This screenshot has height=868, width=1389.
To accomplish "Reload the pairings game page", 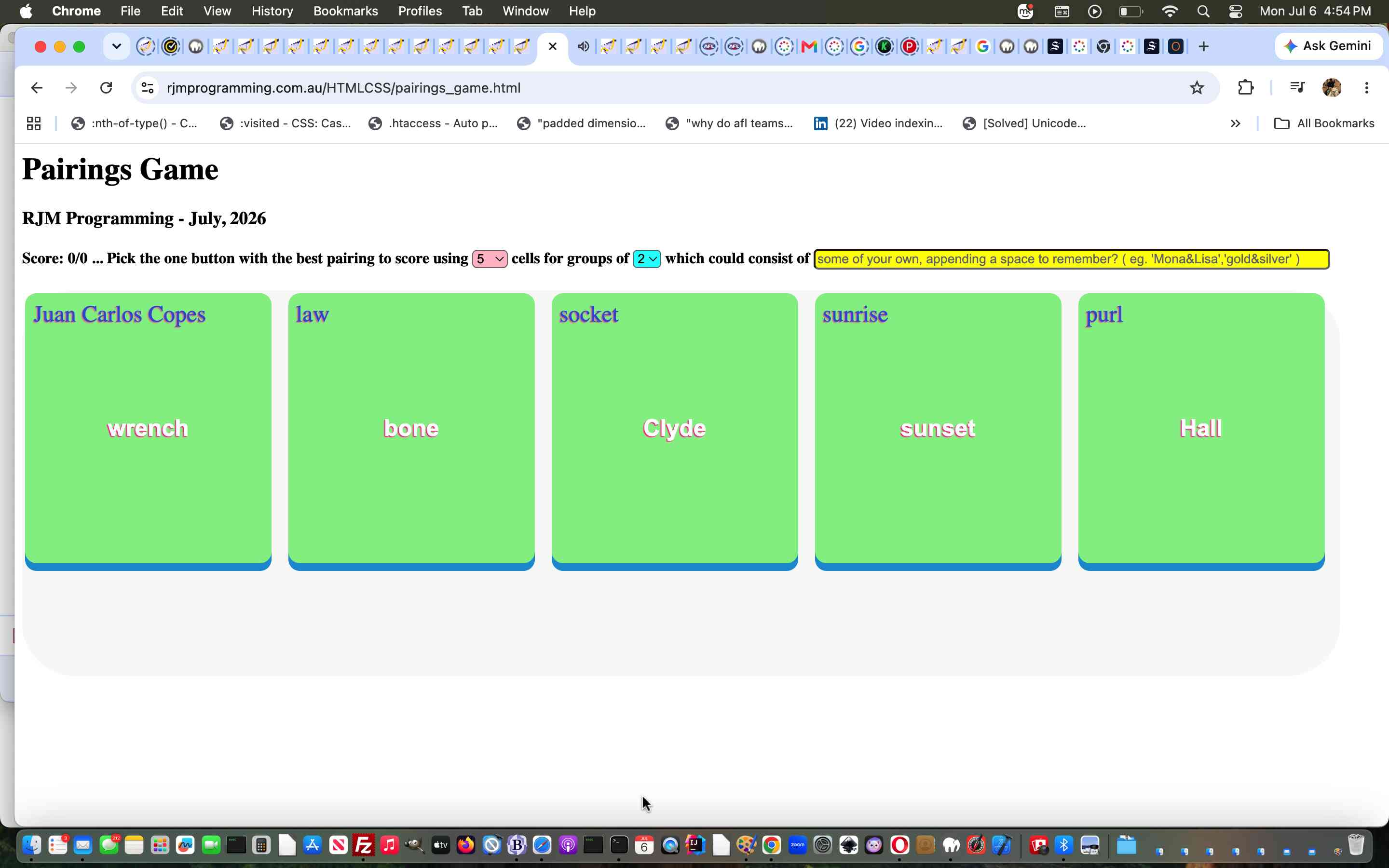I will click(106, 88).
